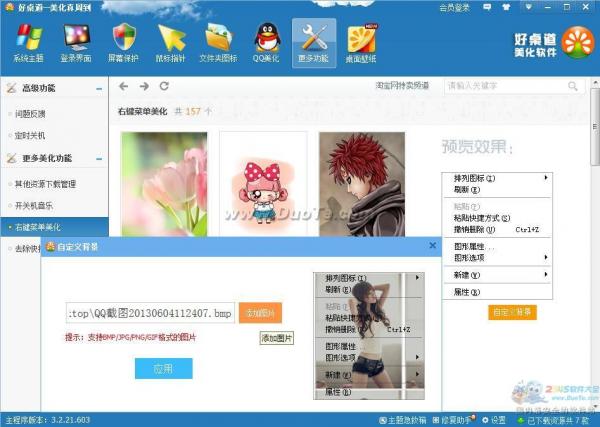The height and width of the screenshot is (427, 600).
Task: Choose the pink tulip flower thumbnail
Action: pos(164,184)
